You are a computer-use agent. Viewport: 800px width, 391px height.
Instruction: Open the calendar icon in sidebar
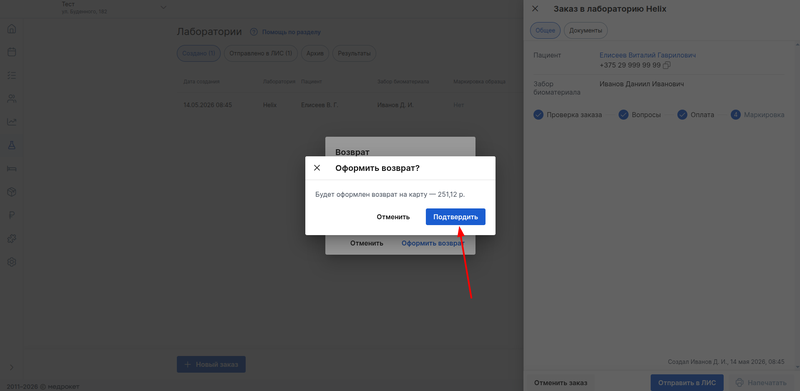[12, 52]
